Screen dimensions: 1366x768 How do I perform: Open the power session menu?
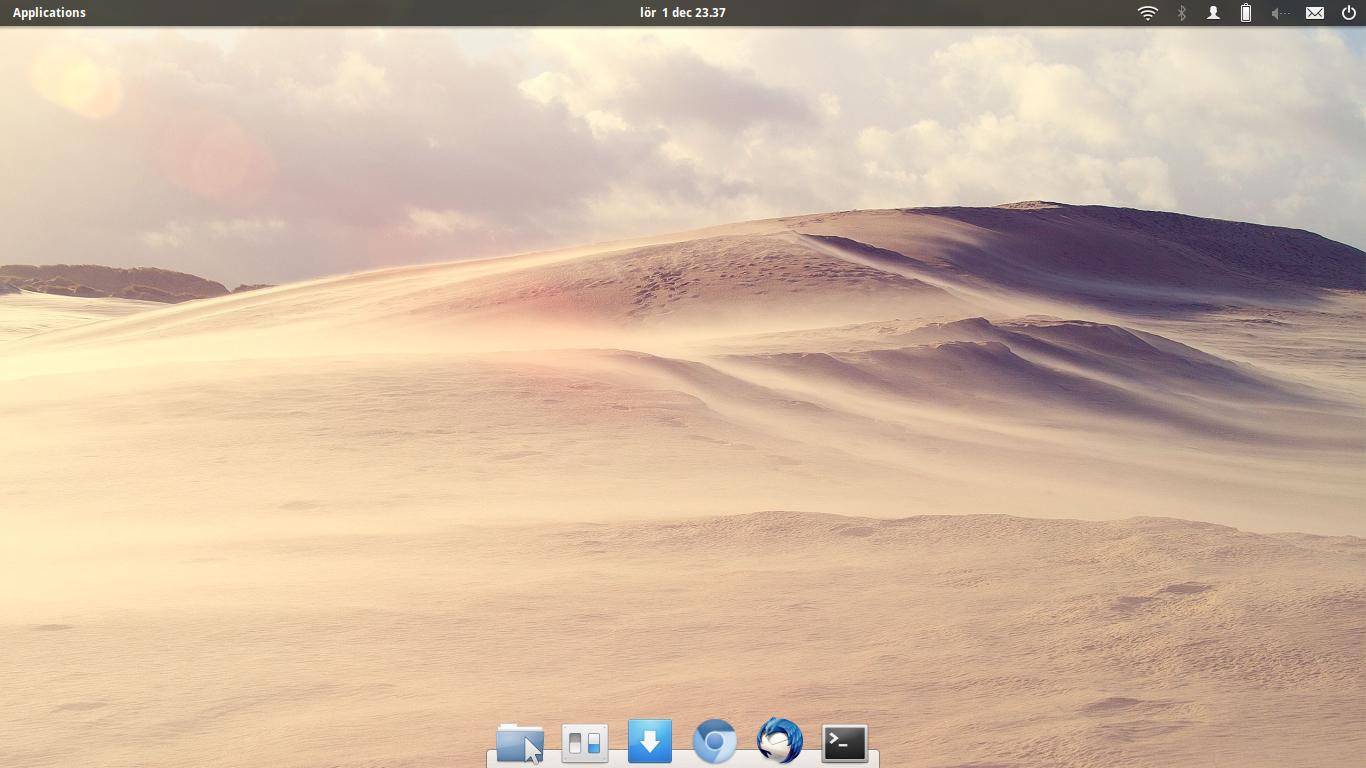(1348, 13)
